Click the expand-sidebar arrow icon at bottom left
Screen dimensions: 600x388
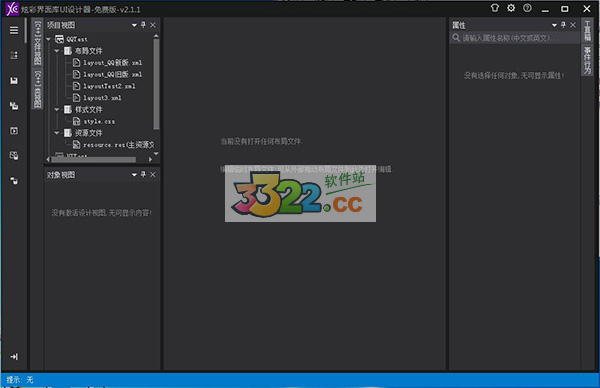tap(14, 357)
